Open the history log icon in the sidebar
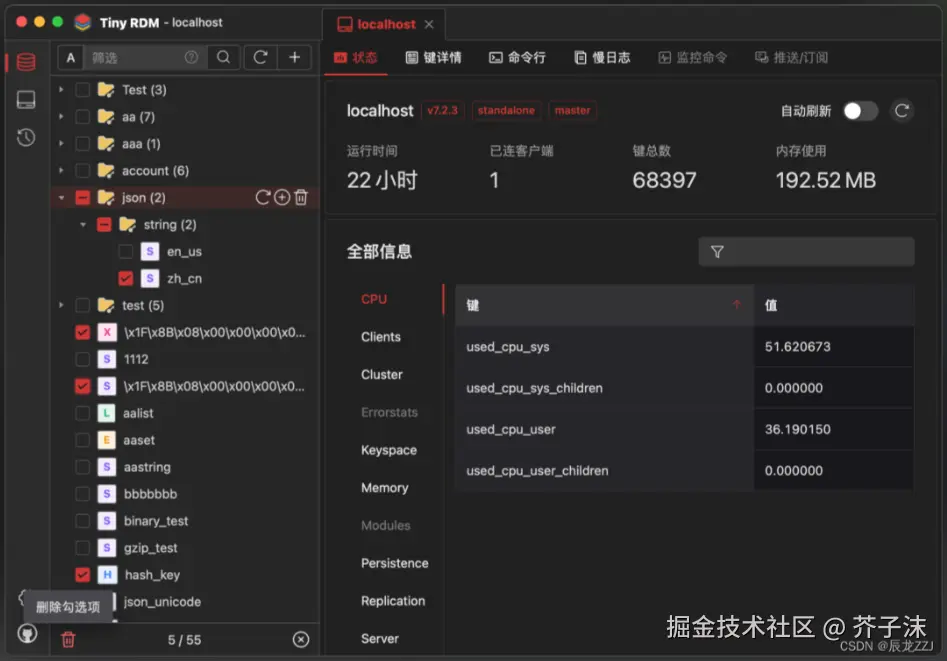Viewport: 947px width, 661px height. click(26, 137)
